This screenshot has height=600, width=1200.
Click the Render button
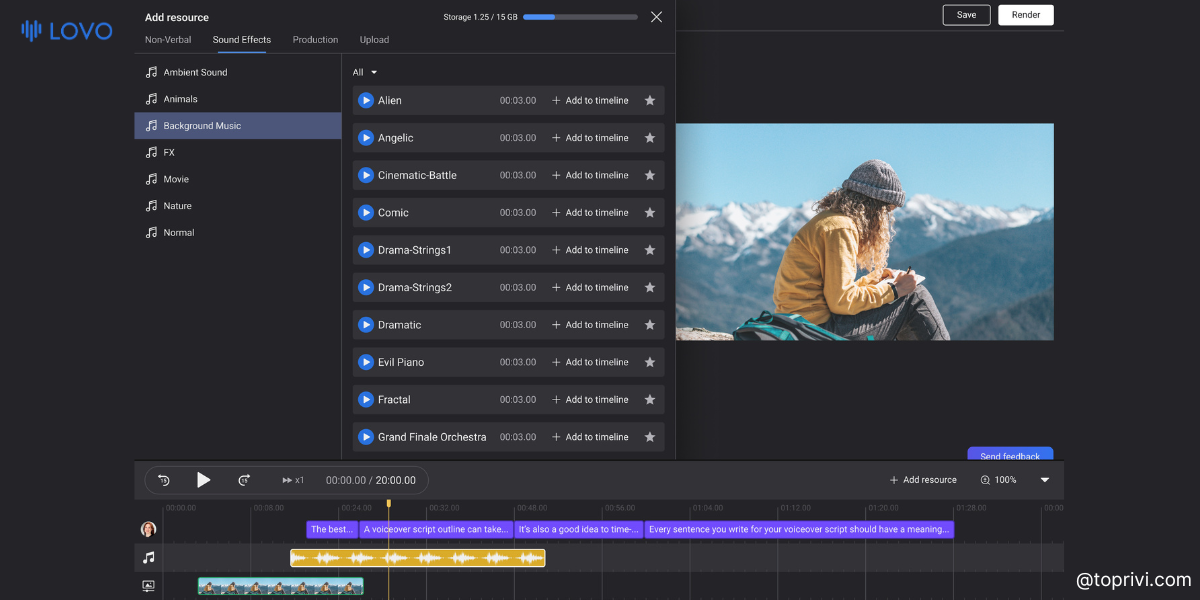(x=1026, y=15)
